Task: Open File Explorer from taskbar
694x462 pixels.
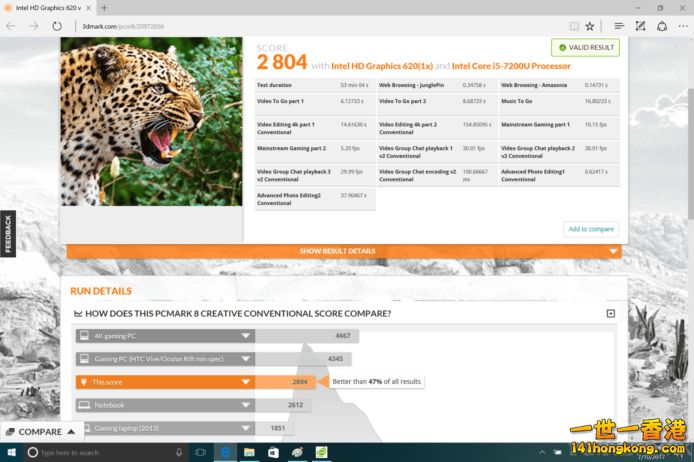Action: 249,452
